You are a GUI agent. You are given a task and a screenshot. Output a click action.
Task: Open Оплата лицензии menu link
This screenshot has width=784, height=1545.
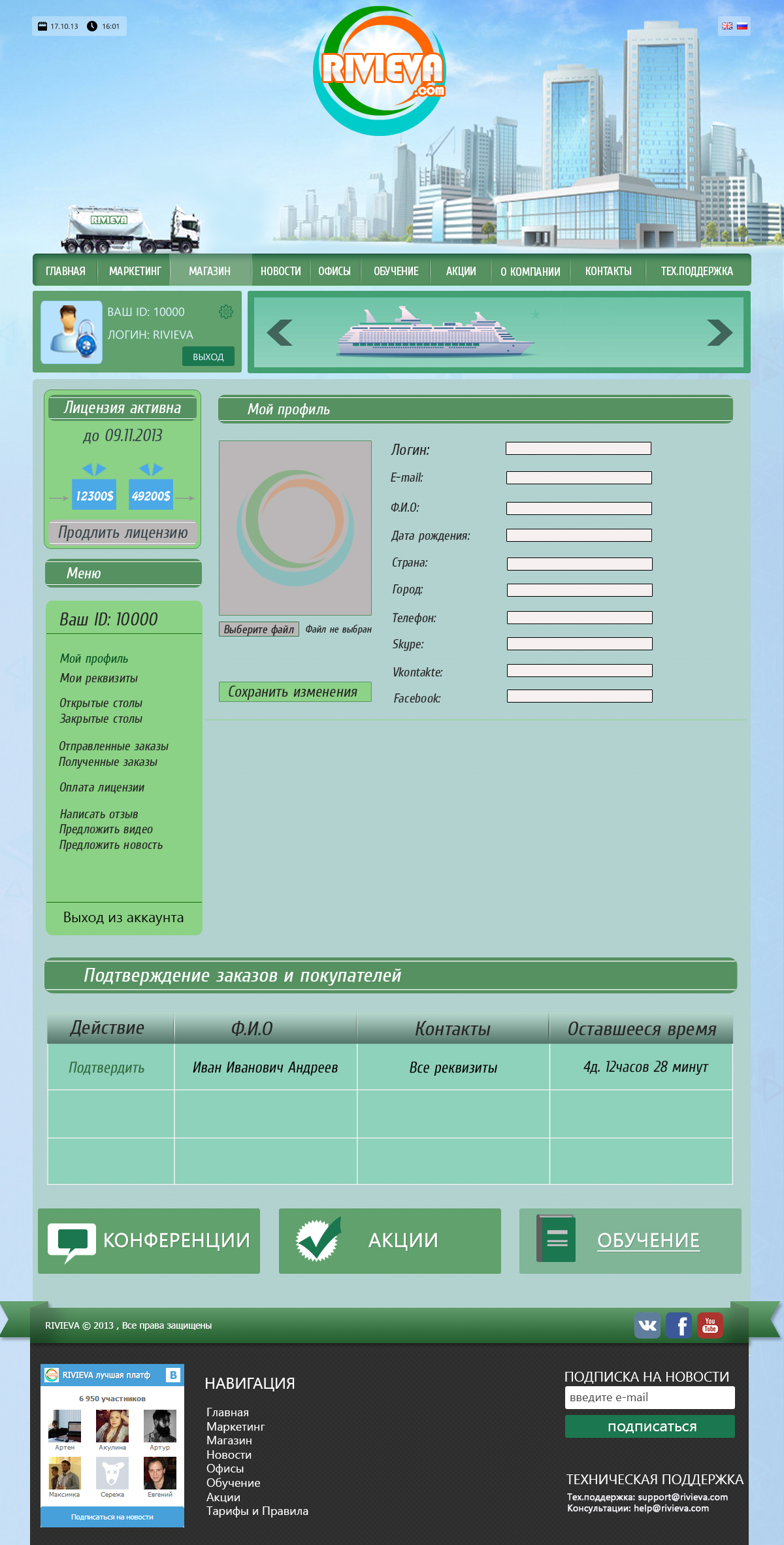102,788
